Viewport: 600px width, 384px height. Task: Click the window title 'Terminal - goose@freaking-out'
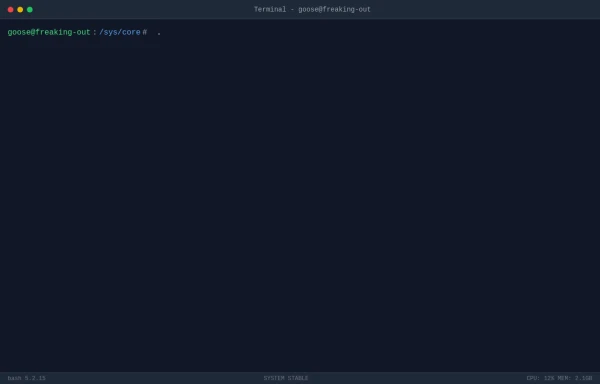tap(312, 10)
